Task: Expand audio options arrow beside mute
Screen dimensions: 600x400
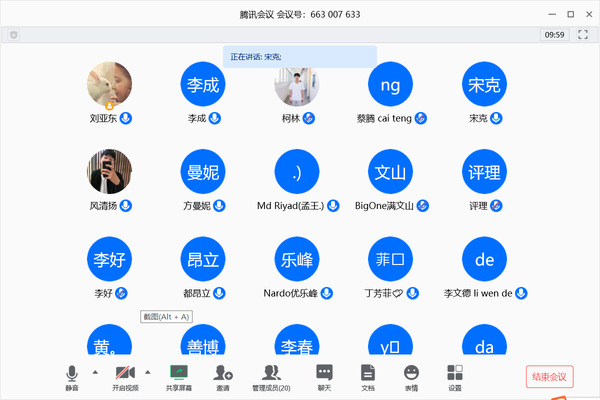Action: (x=95, y=371)
